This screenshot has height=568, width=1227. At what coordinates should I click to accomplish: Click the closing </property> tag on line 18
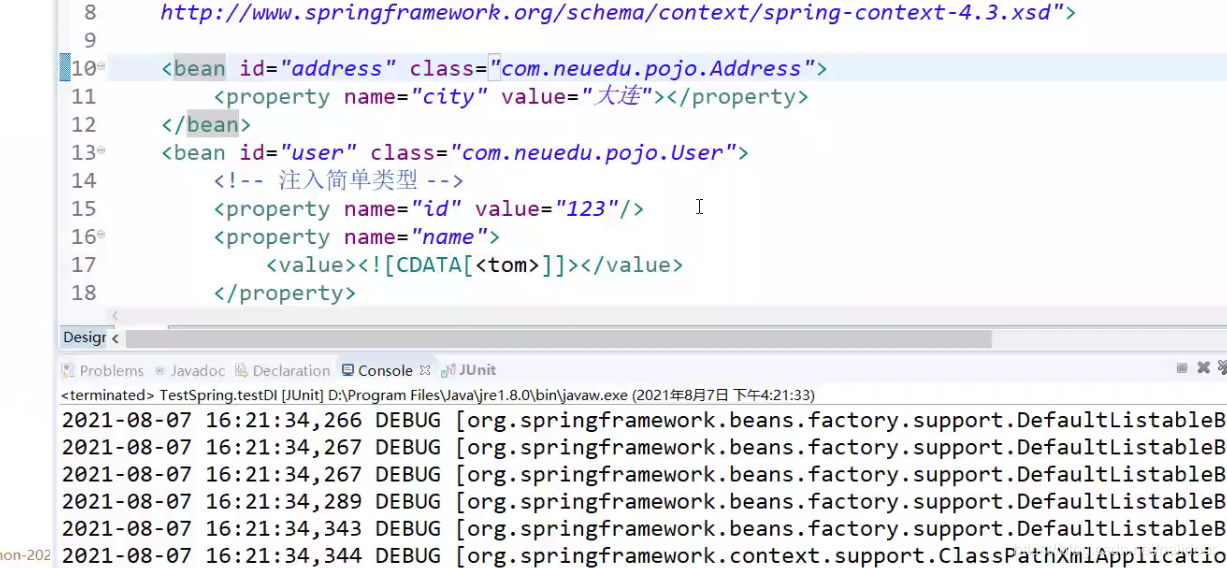[x=284, y=293]
